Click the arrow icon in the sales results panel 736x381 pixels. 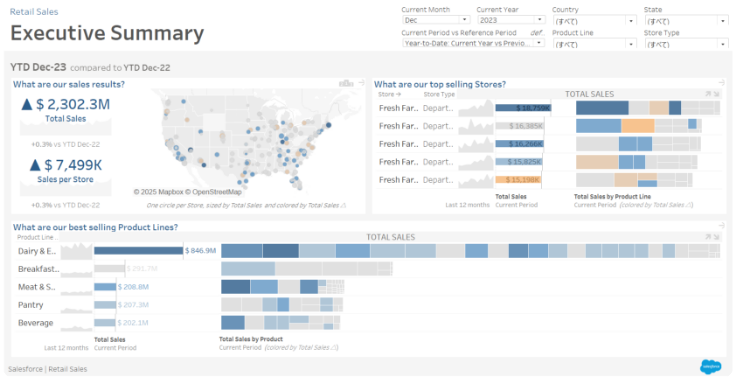pyautogui.click(x=361, y=83)
